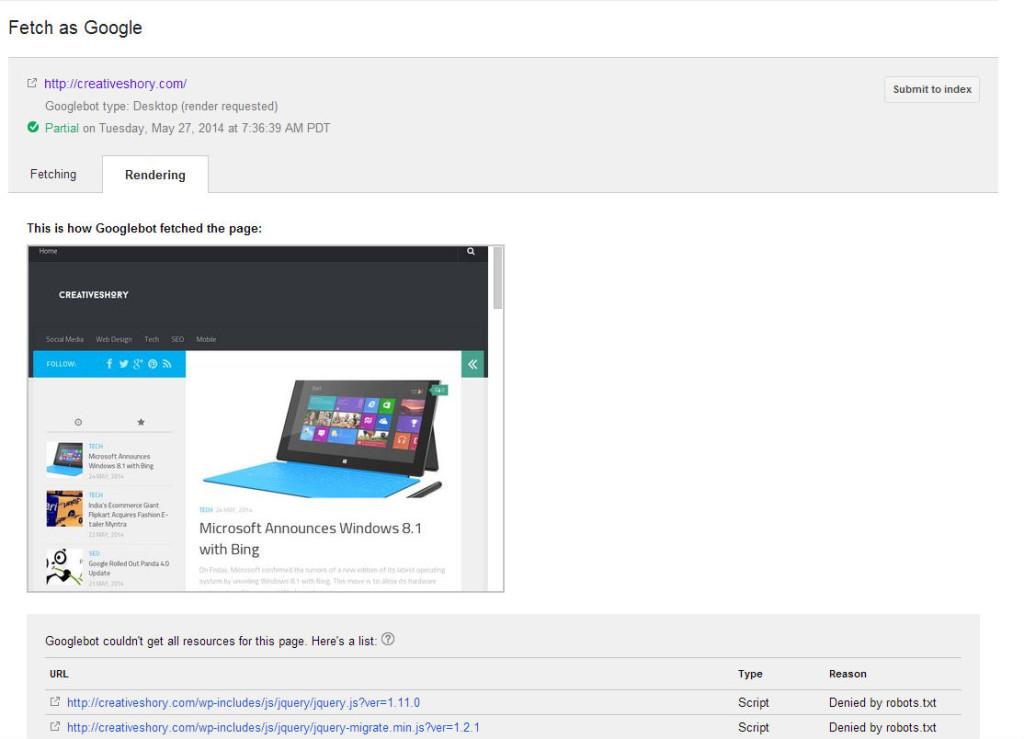Select the popular posts star icon tab

141,422
